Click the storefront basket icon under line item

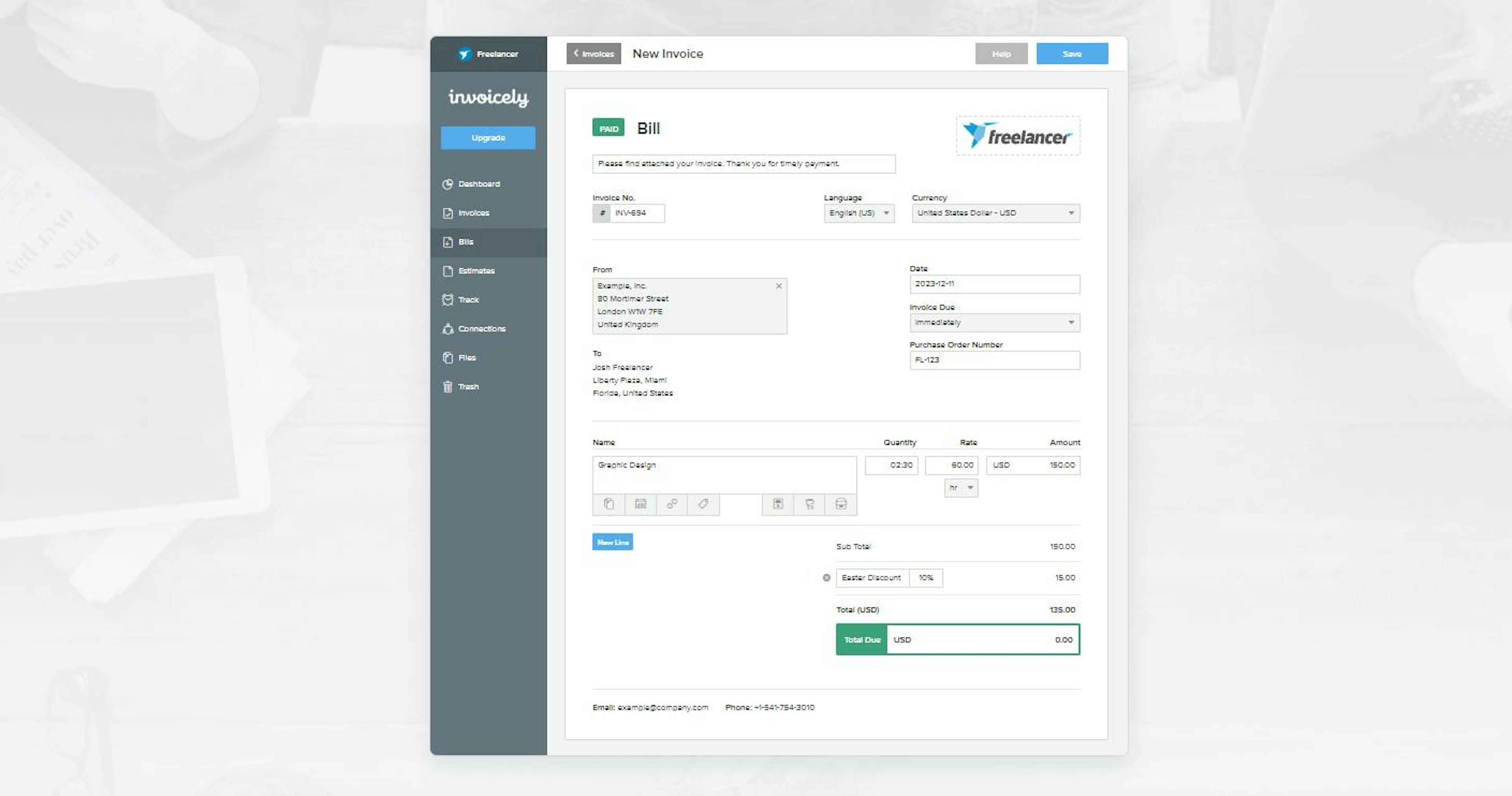point(841,504)
